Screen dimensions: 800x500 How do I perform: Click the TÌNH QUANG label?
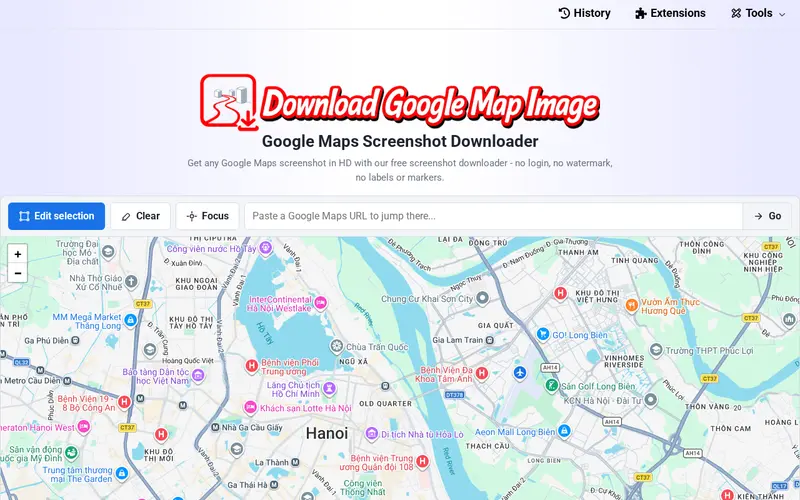coord(635,260)
